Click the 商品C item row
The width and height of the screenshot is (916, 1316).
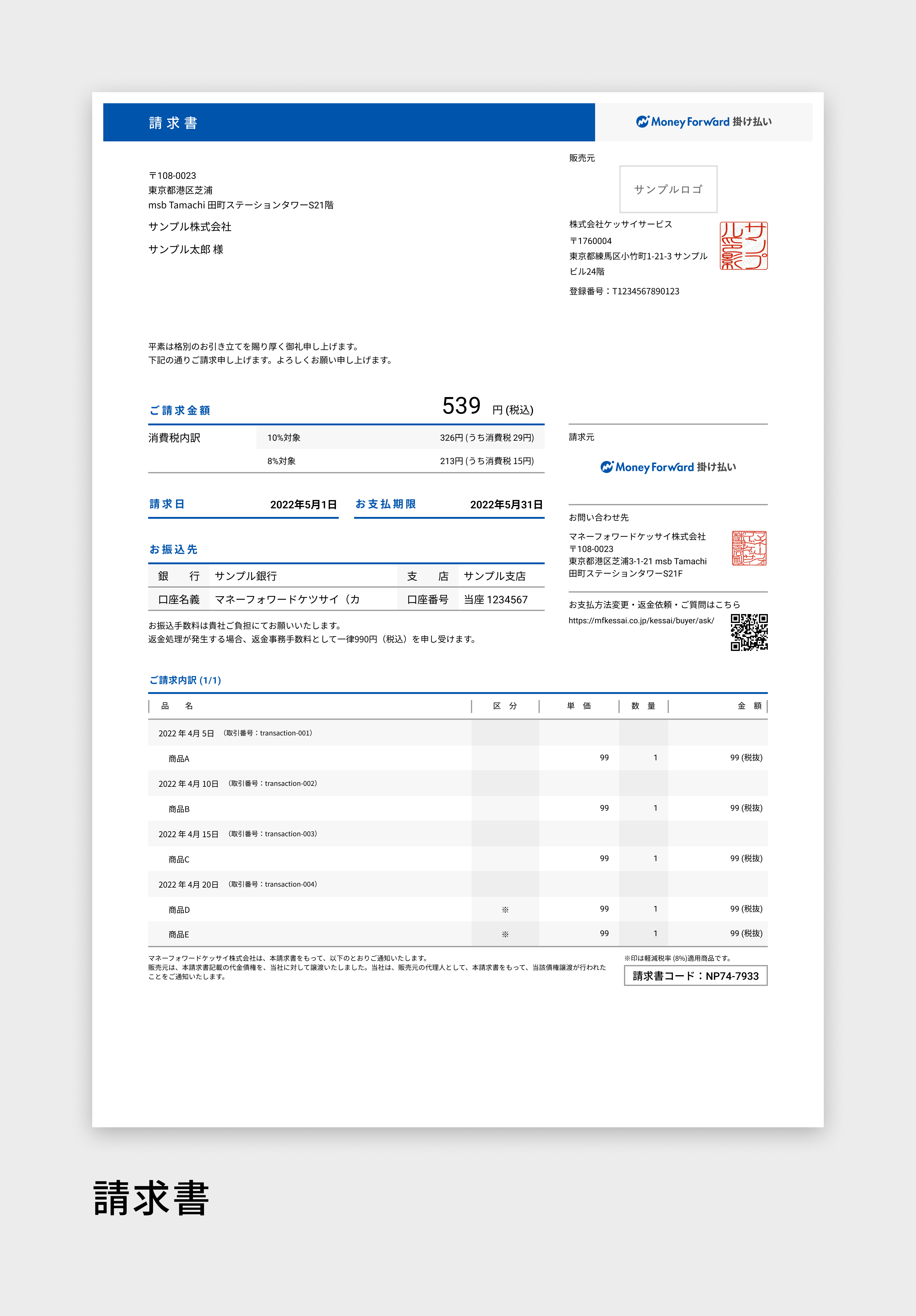pyautogui.click(x=457, y=859)
